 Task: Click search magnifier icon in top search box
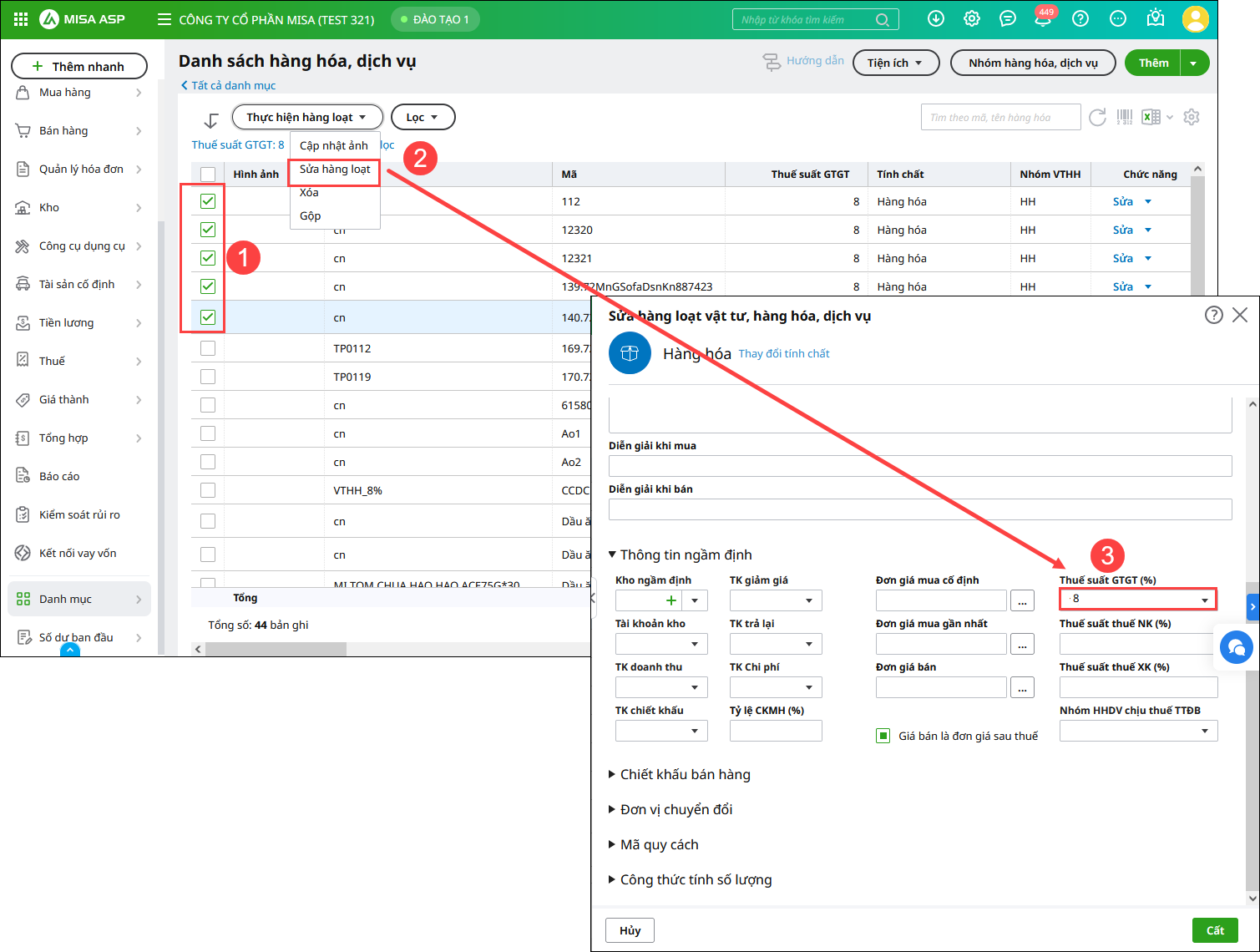882,19
